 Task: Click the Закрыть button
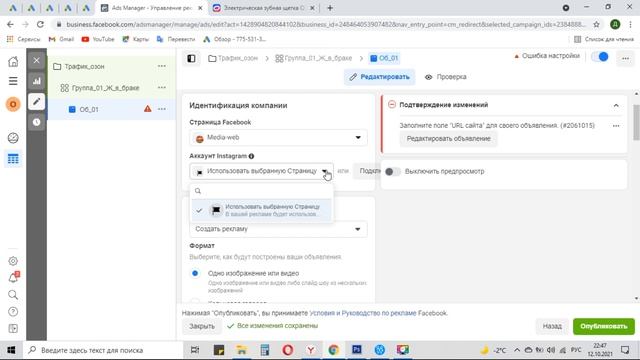[x=202, y=326]
